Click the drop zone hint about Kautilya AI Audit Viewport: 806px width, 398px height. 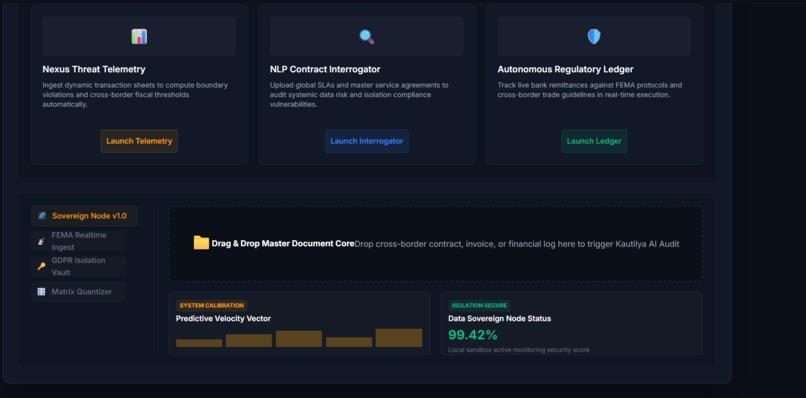tap(517, 244)
